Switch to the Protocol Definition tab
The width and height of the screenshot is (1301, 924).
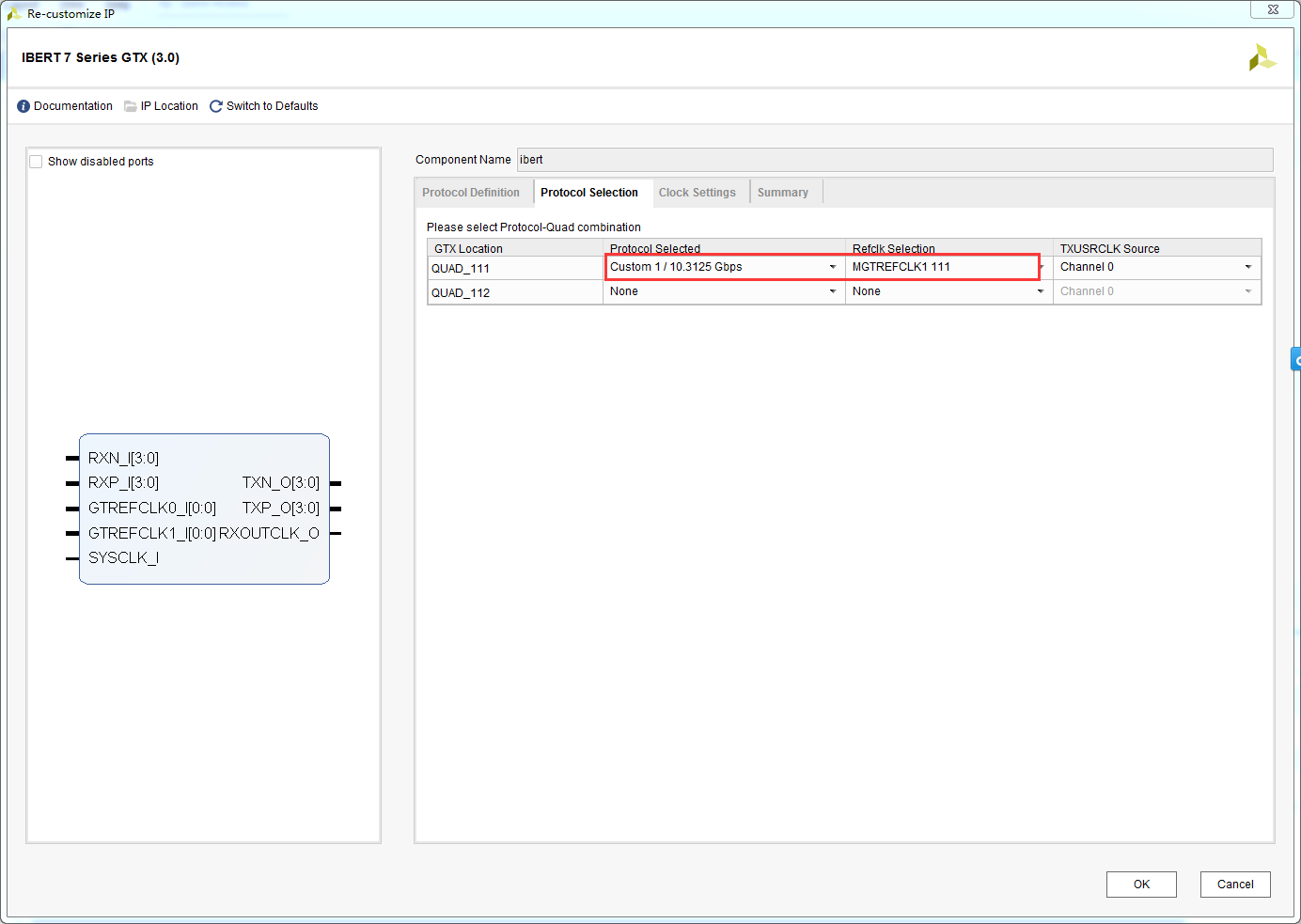(471, 193)
